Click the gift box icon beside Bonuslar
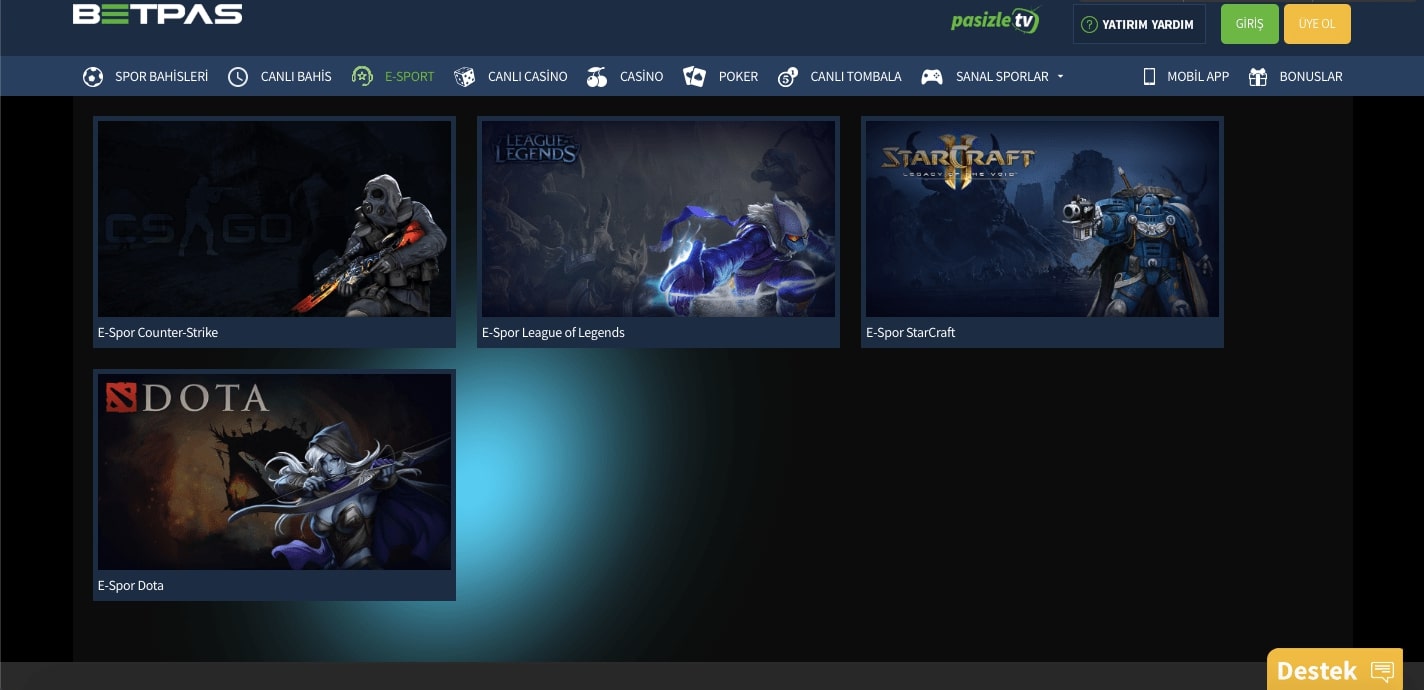The height and width of the screenshot is (690, 1424). (1258, 77)
